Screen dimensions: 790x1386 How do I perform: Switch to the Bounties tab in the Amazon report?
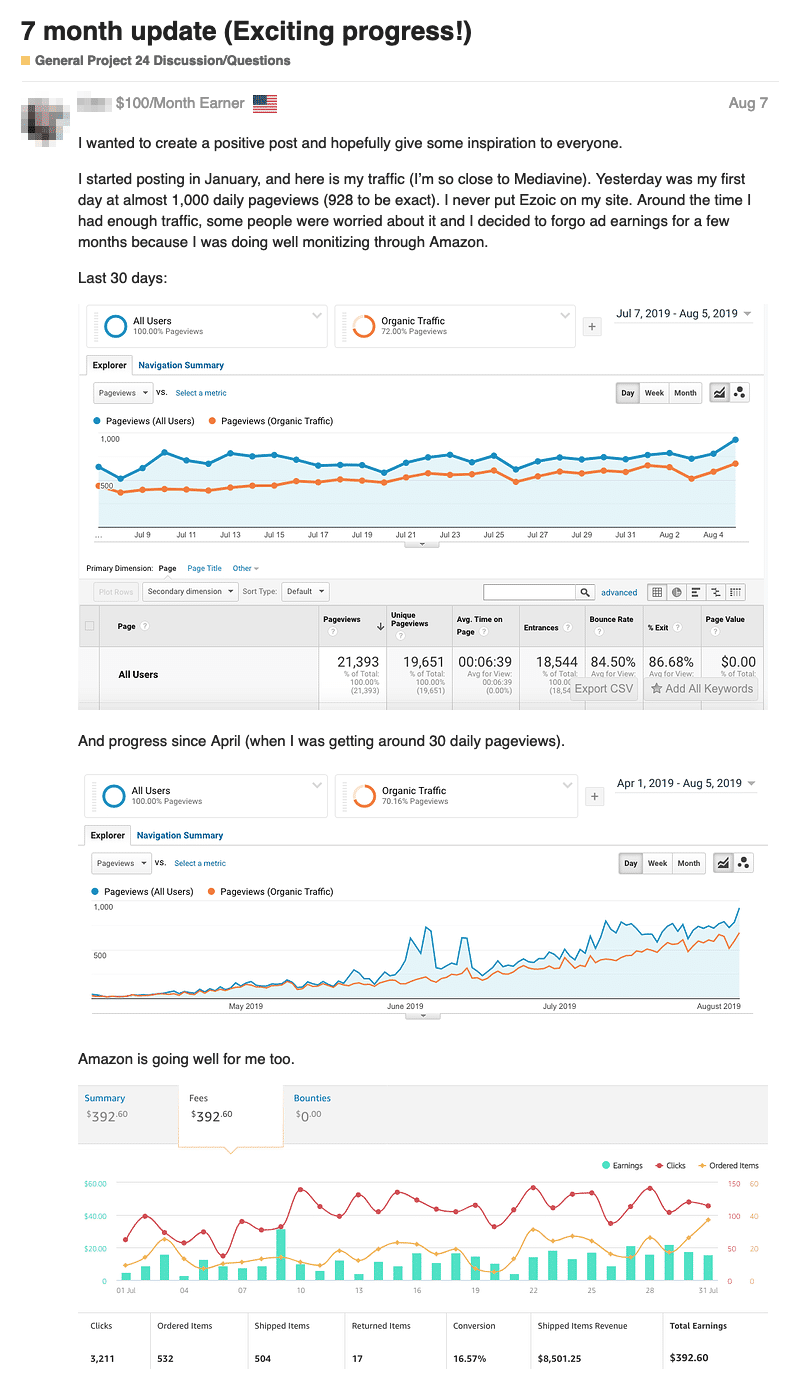coord(312,1098)
